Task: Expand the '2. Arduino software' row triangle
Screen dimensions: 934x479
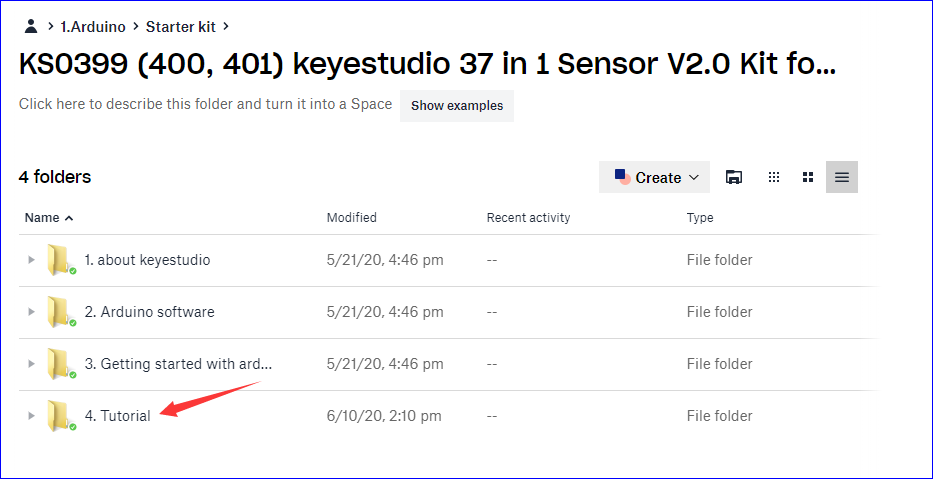Action: pyautogui.click(x=32, y=312)
